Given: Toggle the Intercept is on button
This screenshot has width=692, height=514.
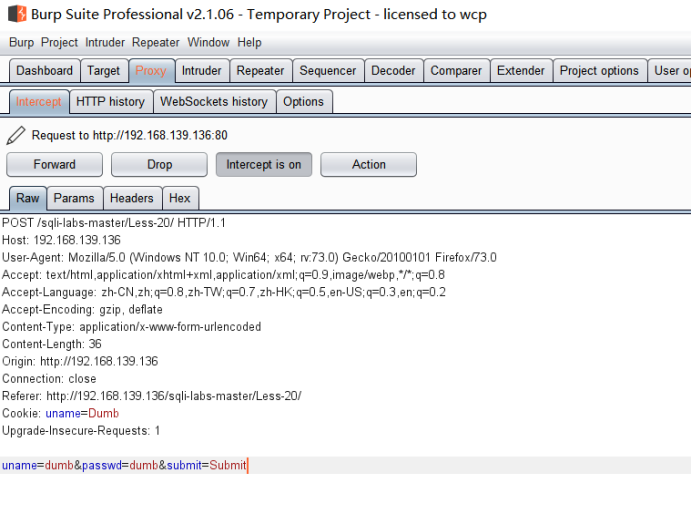Looking at the screenshot, I should point(263,165).
